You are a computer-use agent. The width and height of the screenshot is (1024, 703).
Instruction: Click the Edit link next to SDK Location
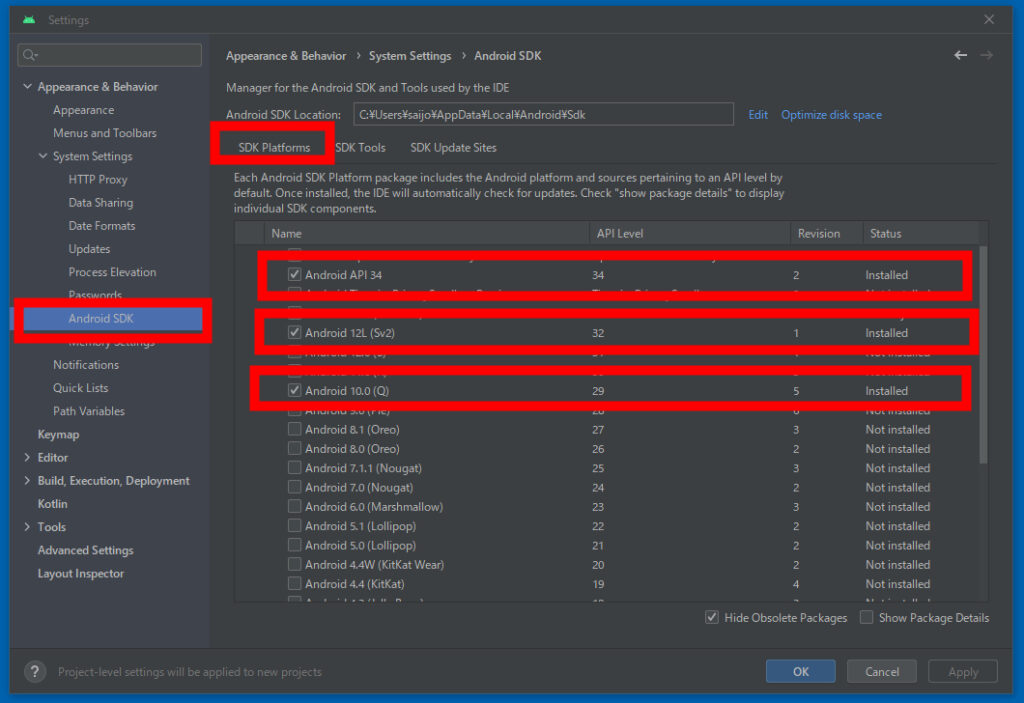757,114
